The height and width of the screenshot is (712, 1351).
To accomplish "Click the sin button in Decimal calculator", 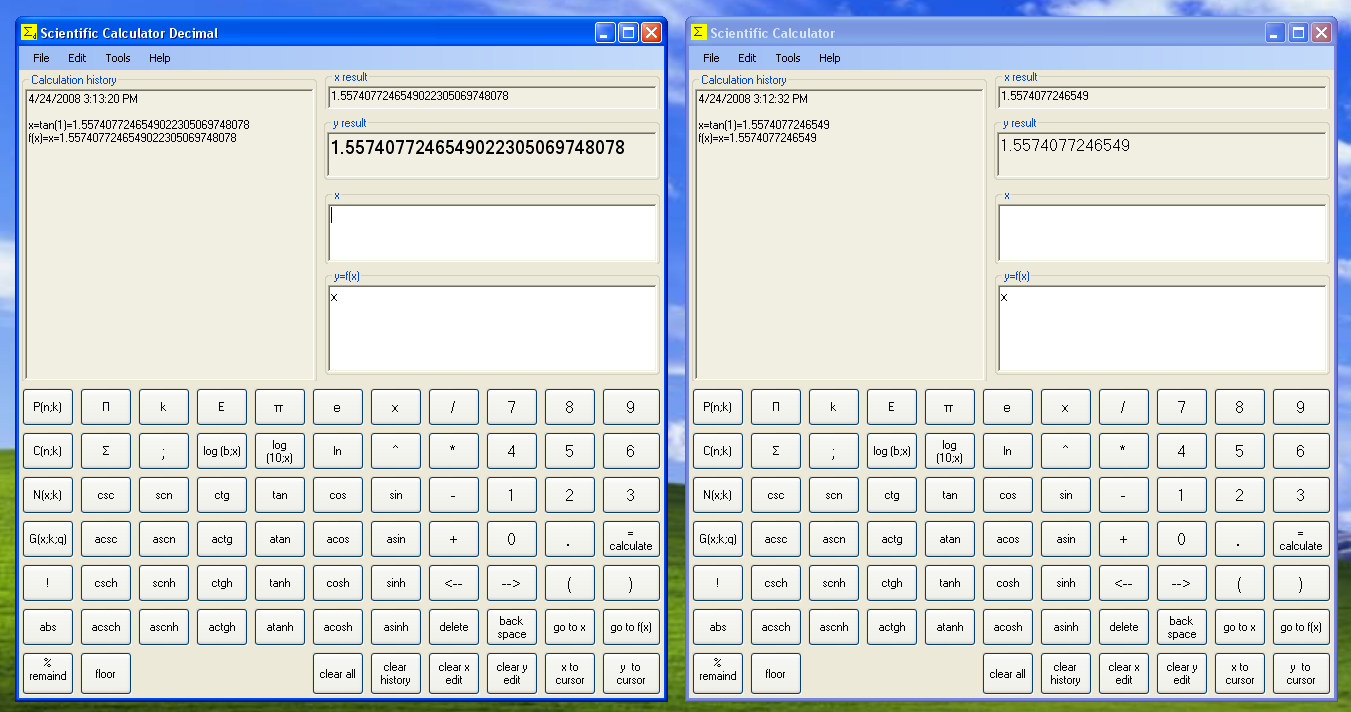I will point(396,495).
